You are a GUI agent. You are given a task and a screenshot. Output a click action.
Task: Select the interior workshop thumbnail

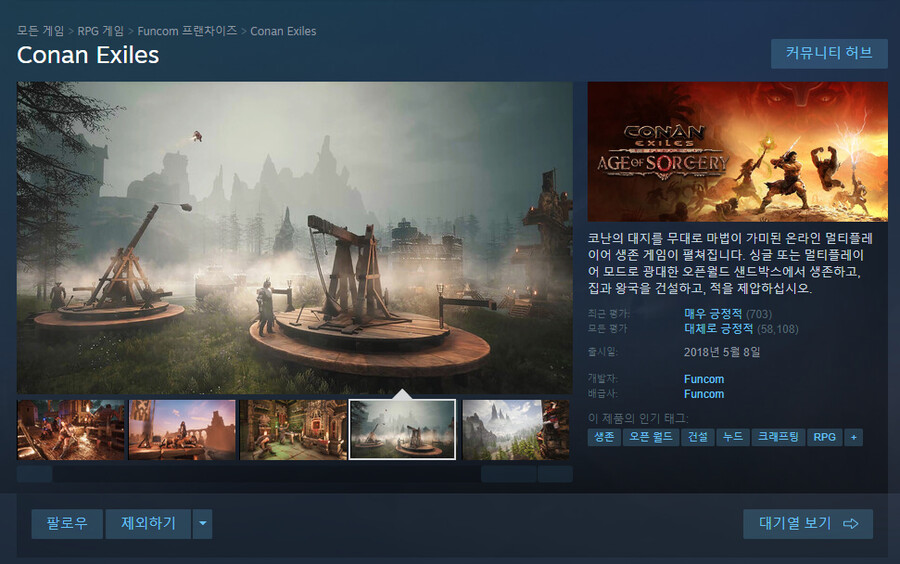[293, 430]
